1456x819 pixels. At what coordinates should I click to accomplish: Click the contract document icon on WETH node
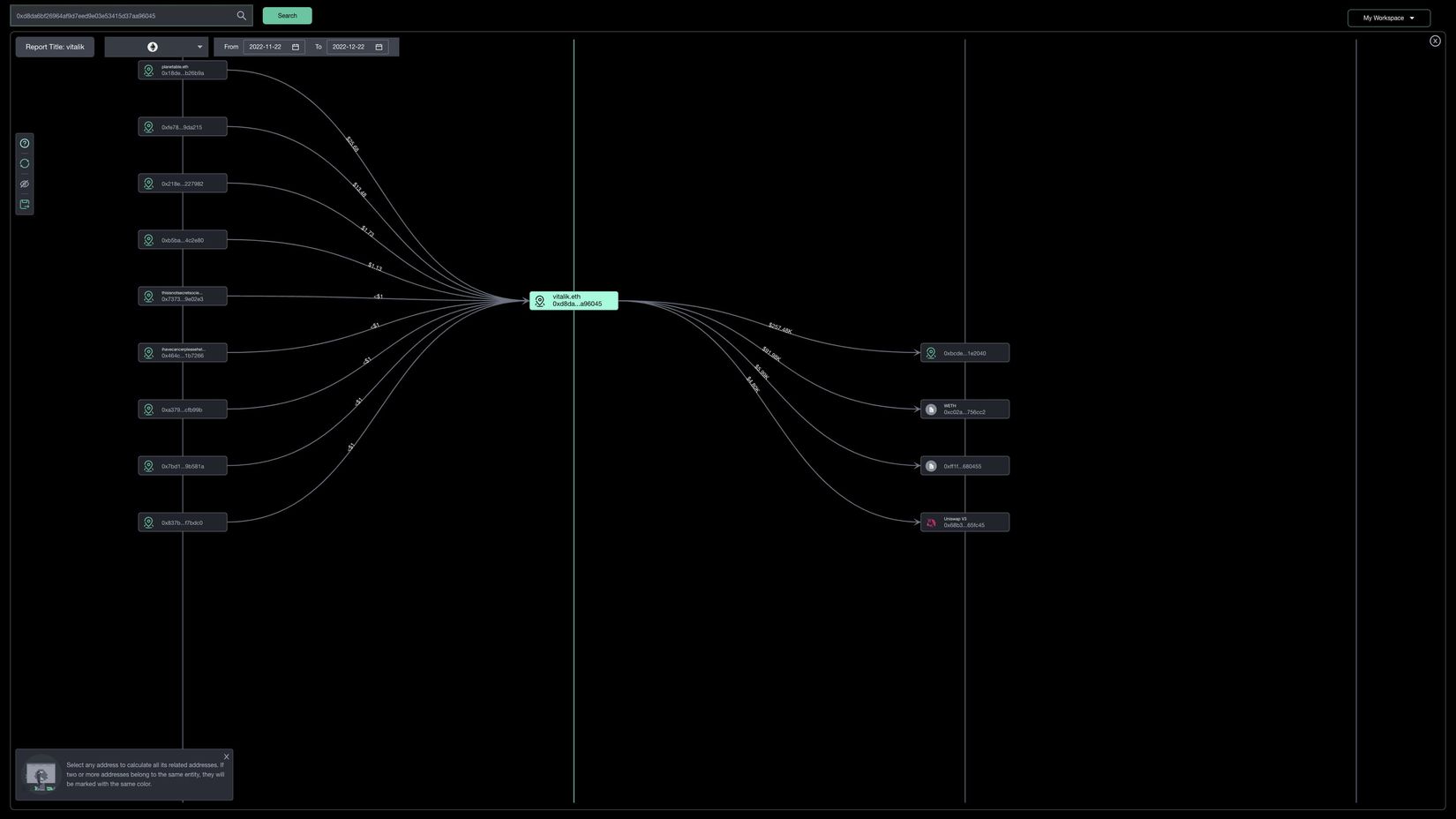coord(931,409)
